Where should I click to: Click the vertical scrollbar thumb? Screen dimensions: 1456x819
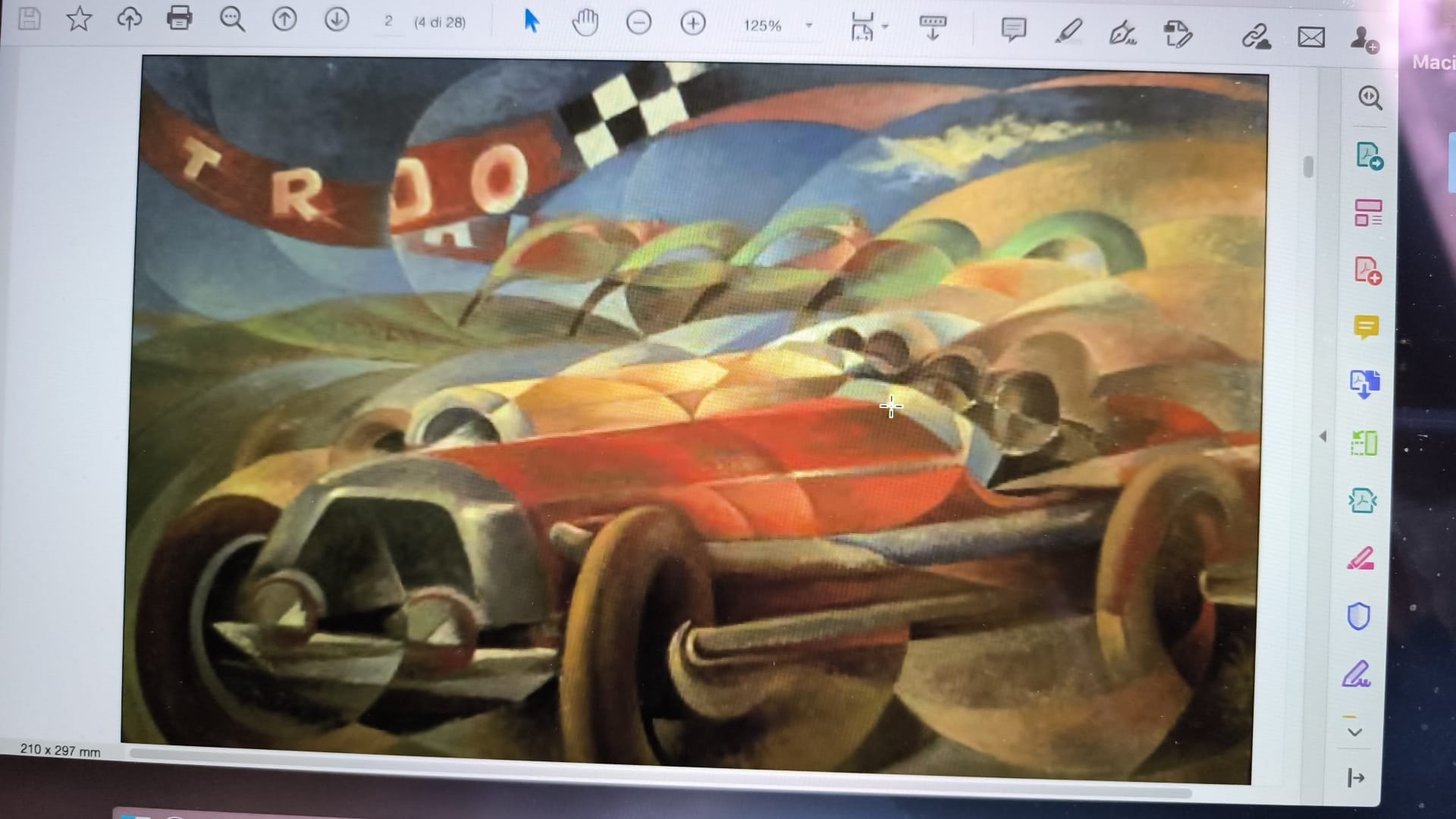pyautogui.click(x=1308, y=166)
